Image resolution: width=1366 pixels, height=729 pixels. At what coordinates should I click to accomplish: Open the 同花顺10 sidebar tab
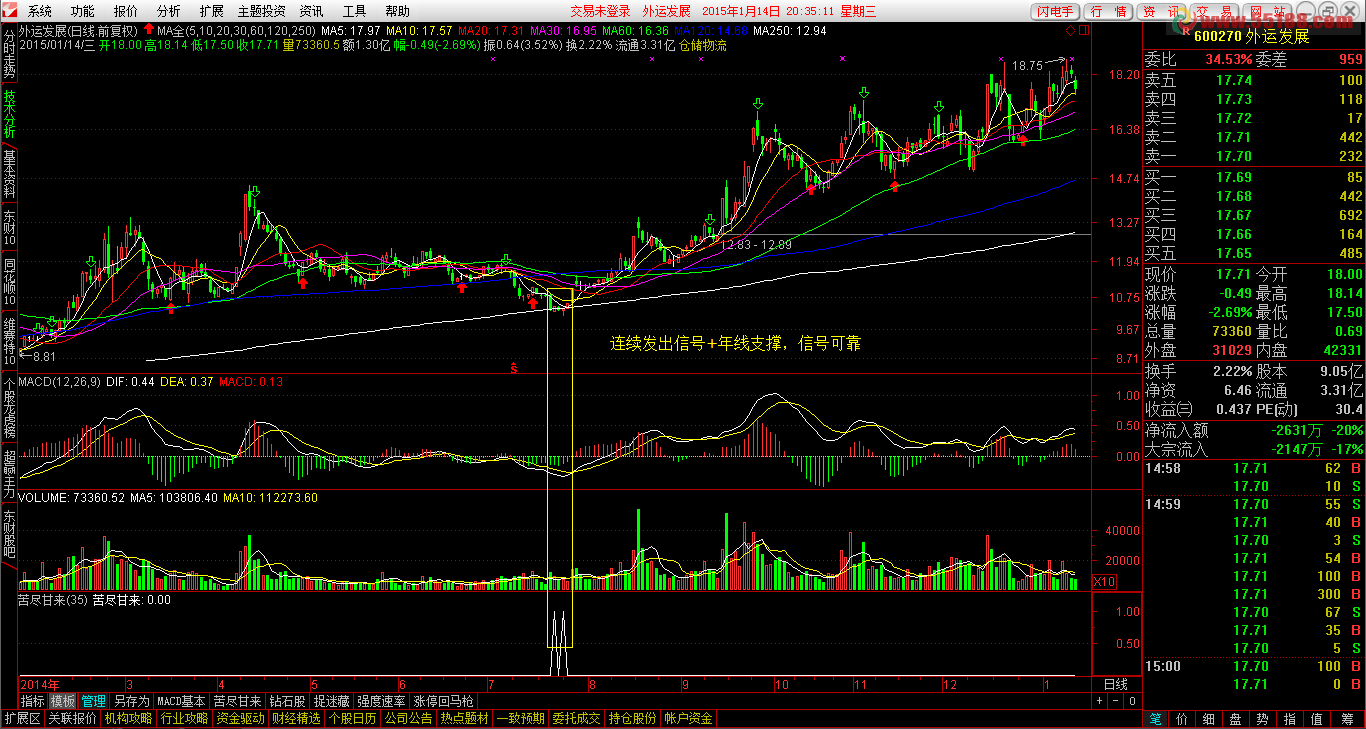(x=9, y=283)
